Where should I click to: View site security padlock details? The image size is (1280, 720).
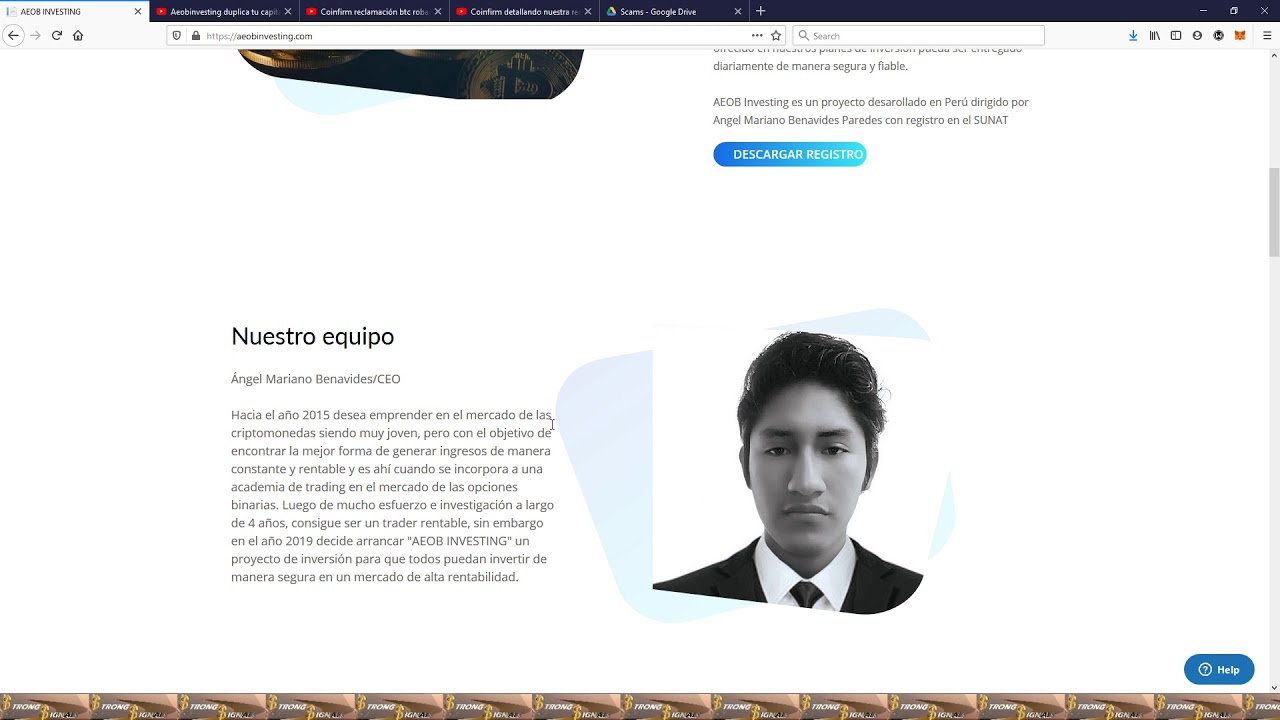coord(195,35)
